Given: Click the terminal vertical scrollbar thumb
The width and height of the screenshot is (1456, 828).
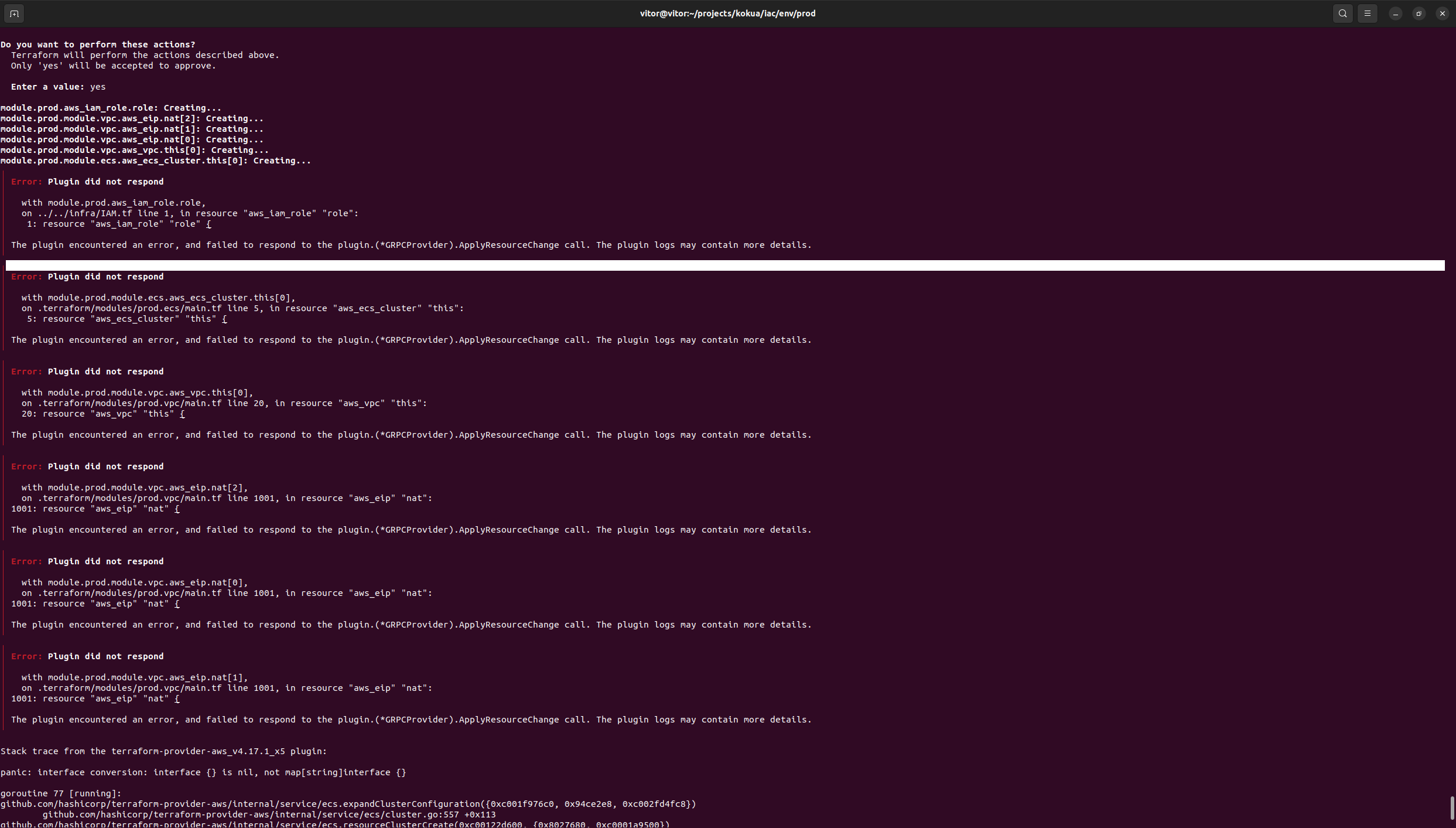Looking at the screenshot, I should (1452, 807).
